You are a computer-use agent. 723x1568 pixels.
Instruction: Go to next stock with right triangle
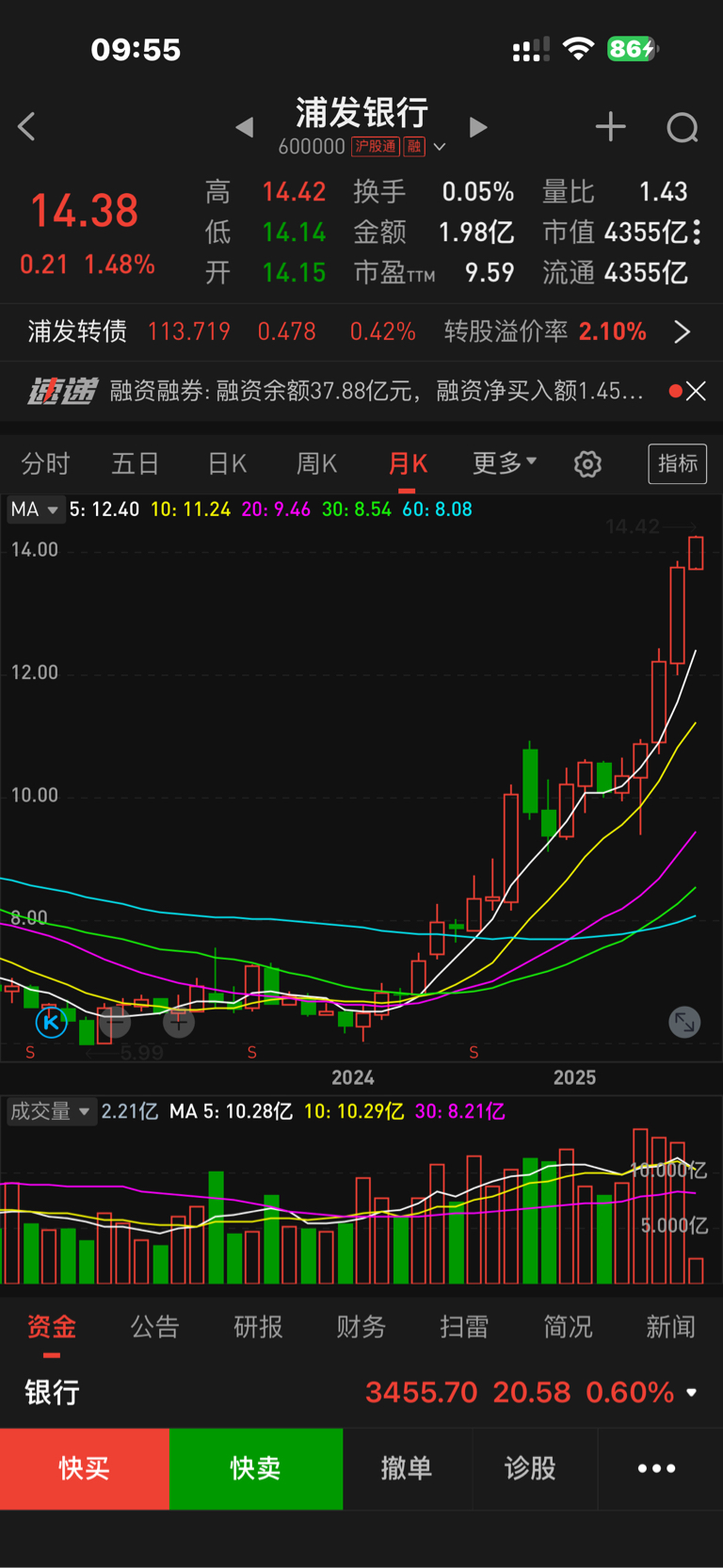coord(478,127)
